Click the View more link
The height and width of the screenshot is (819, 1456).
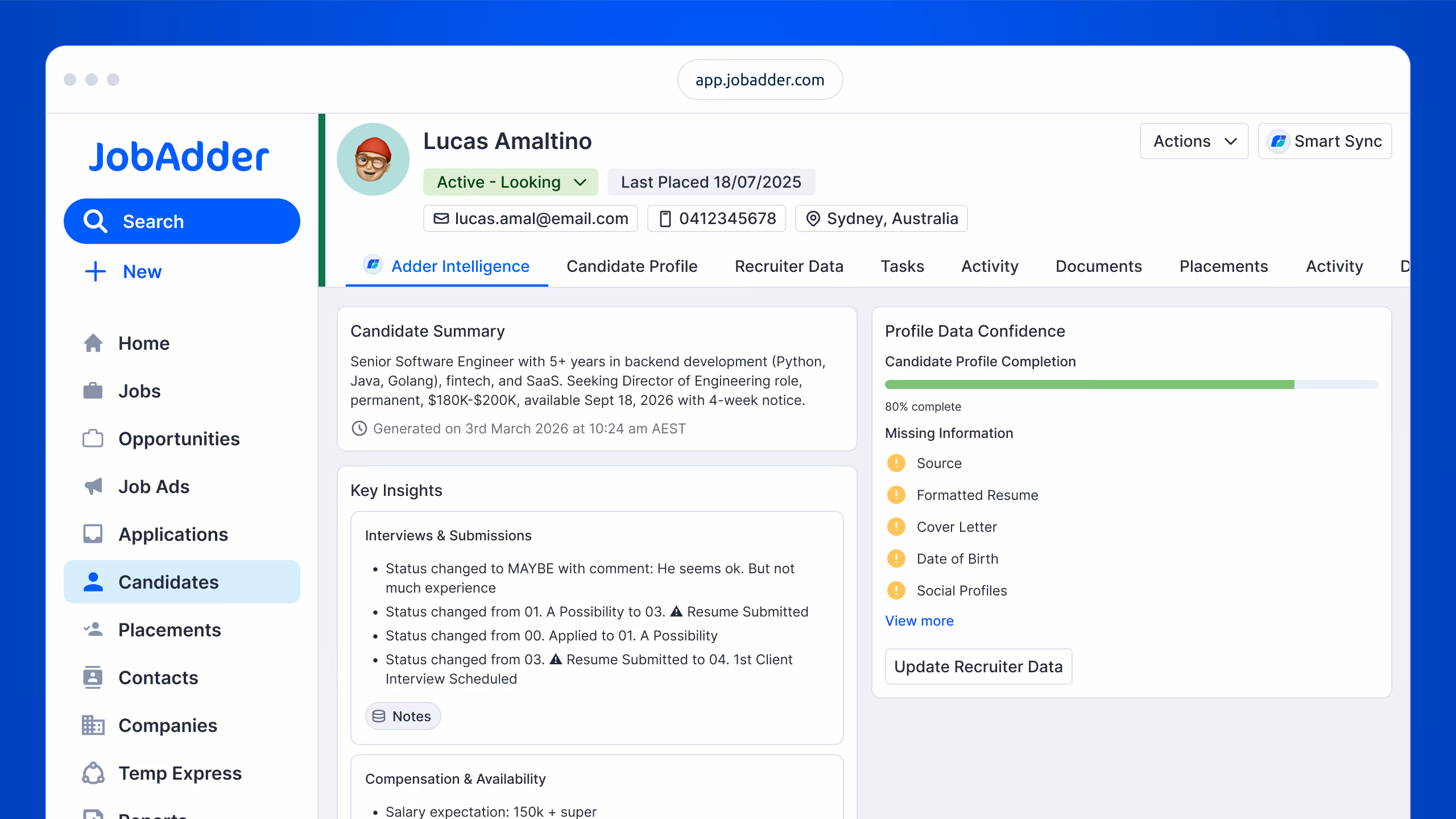pyautogui.click(x=919, y=621)
